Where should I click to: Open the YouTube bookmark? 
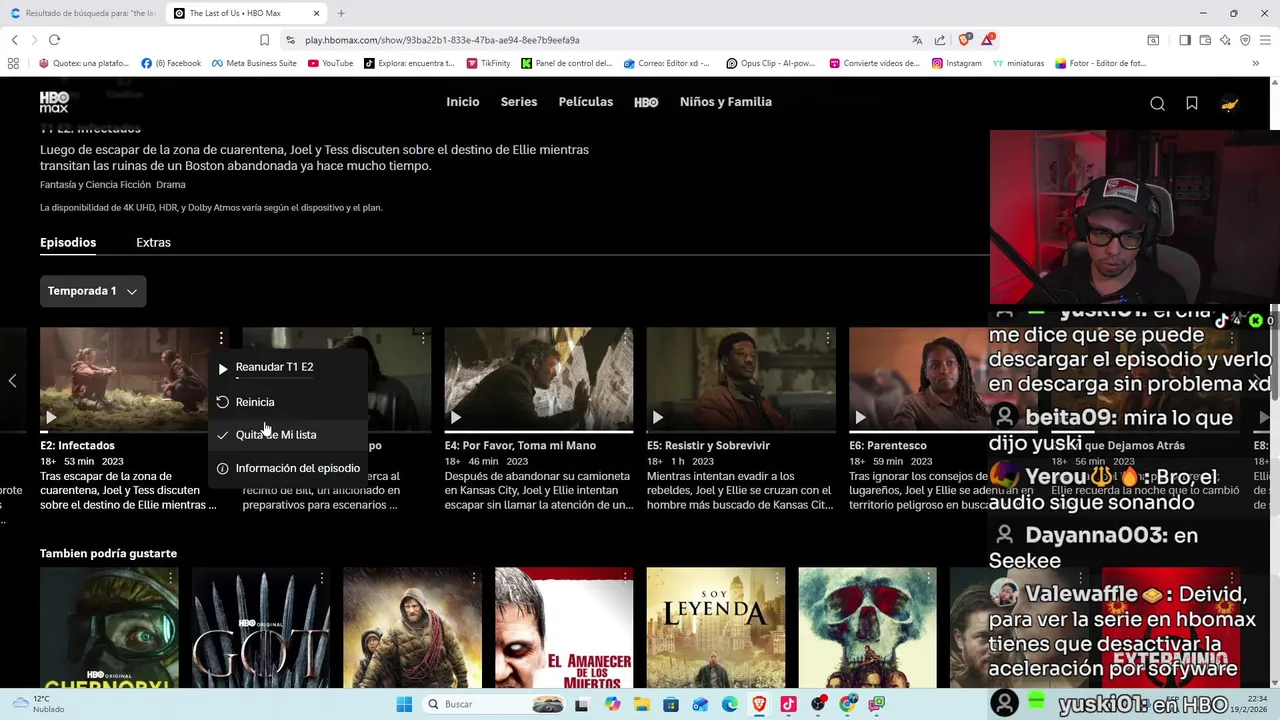[x=331, y=63]
